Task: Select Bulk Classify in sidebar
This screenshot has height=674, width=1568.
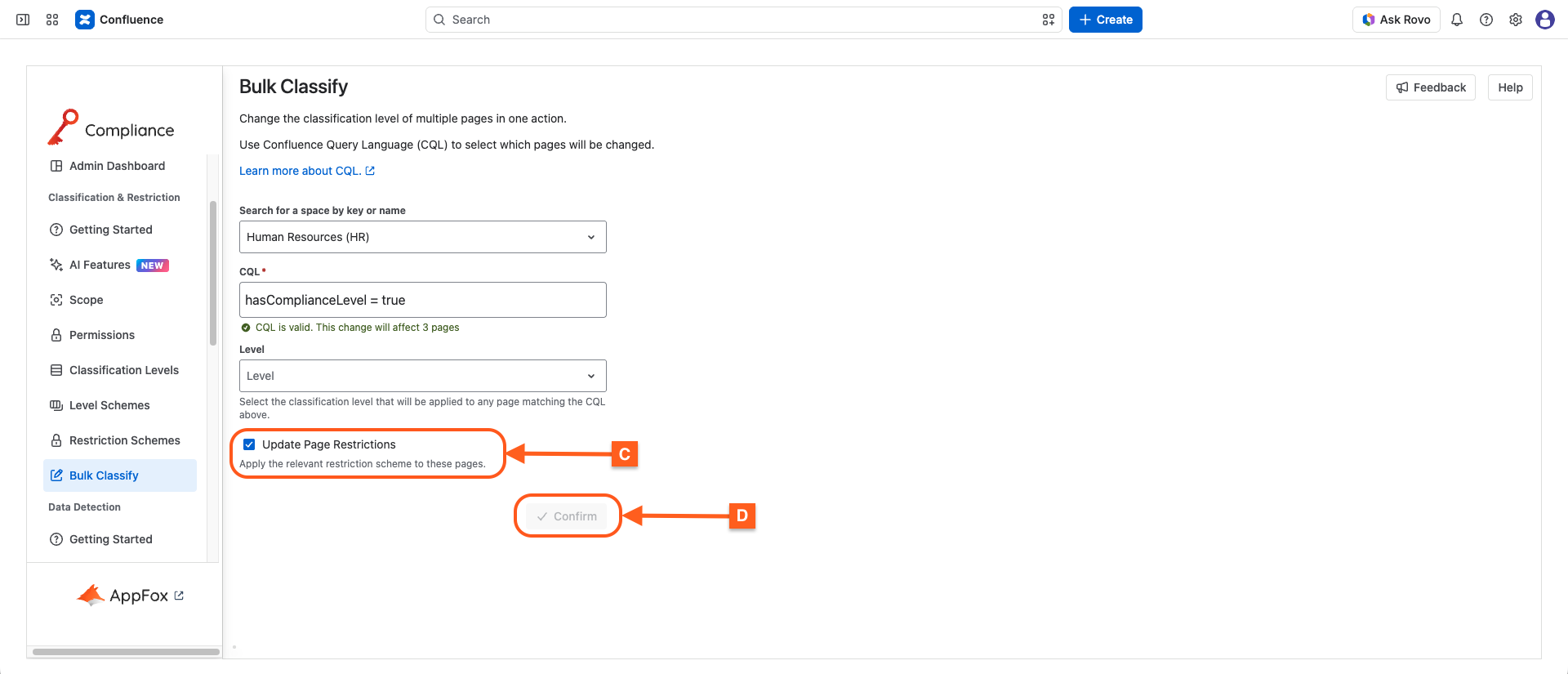Action: click(120, 475)
